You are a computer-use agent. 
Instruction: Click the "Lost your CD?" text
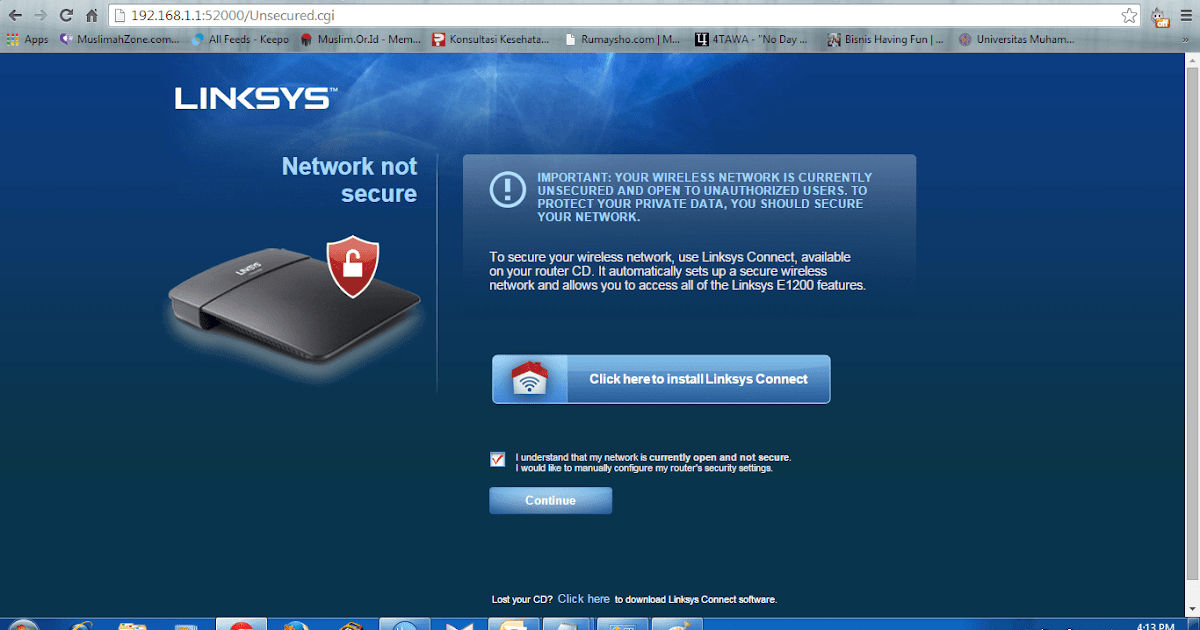pyautogui.click(x=522, y=600)
